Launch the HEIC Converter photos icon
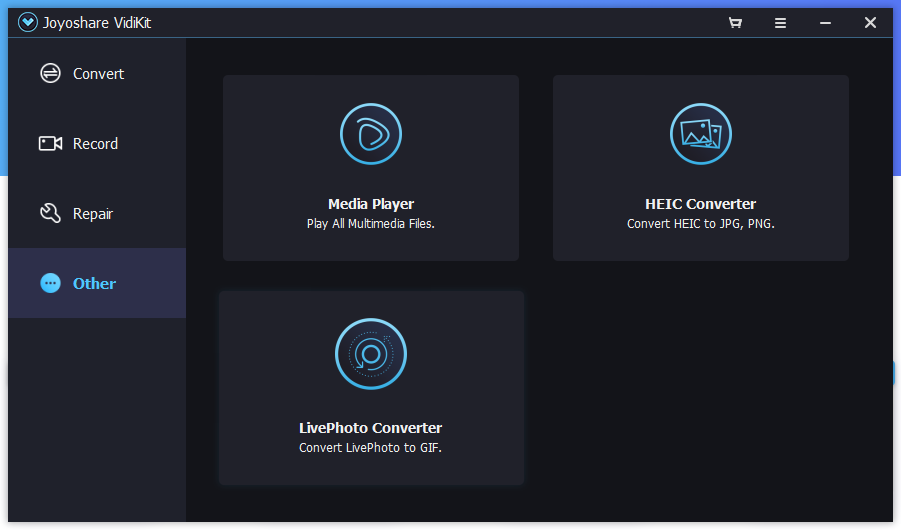The image size is (901, 530). (700, 134)
